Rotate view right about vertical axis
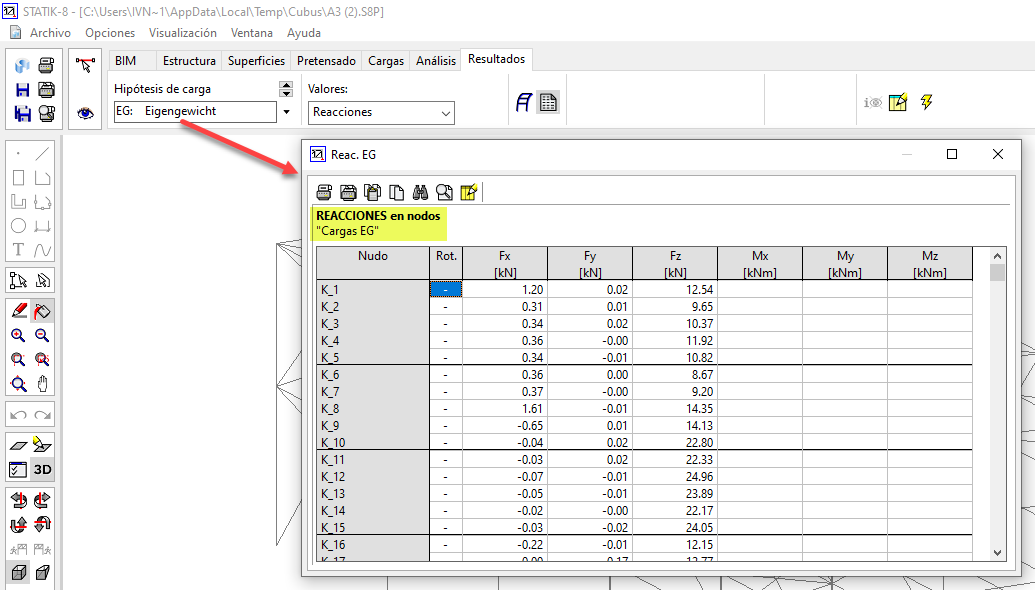 click(42, 501)
